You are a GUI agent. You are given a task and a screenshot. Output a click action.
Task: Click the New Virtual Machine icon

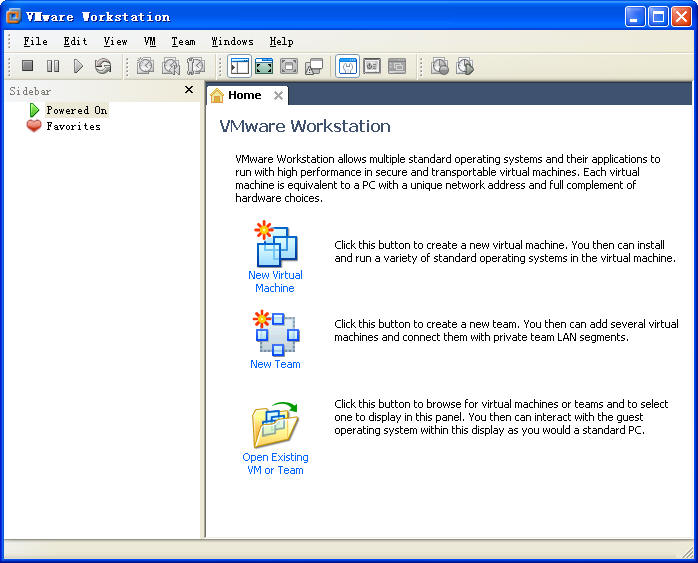pos(276,244)
